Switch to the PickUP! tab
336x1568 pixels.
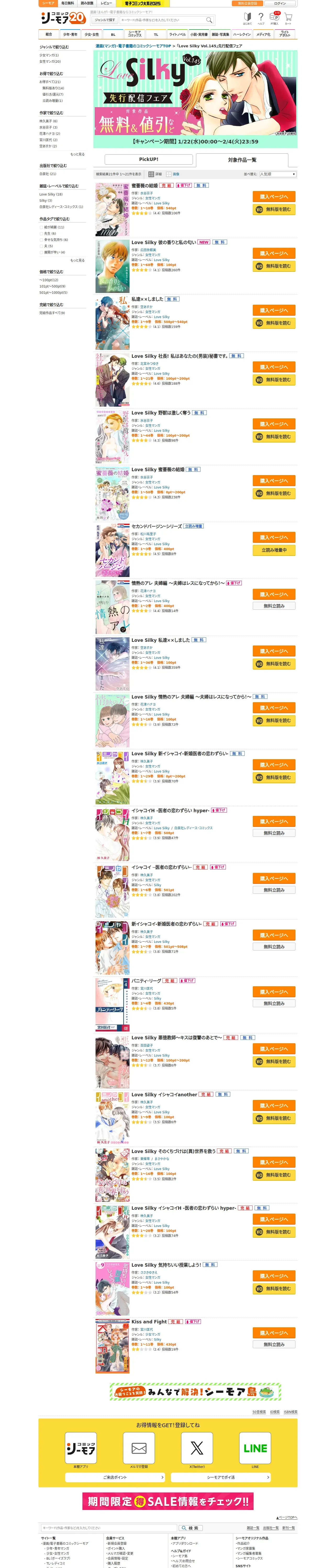pyautogui.click(x=148, y=159)
